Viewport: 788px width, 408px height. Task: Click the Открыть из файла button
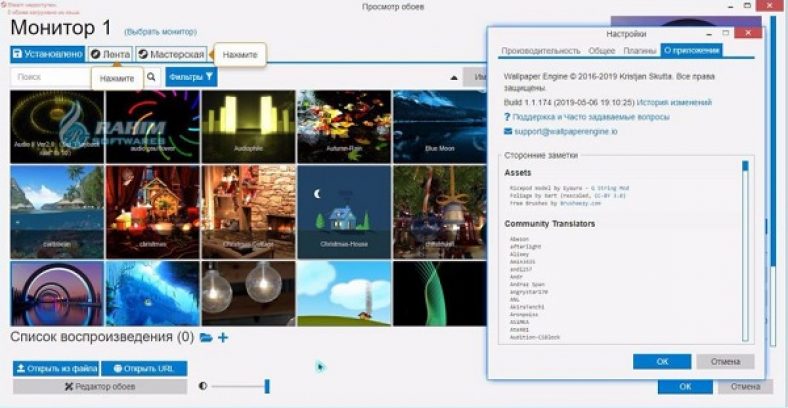(x=56, y=368)
